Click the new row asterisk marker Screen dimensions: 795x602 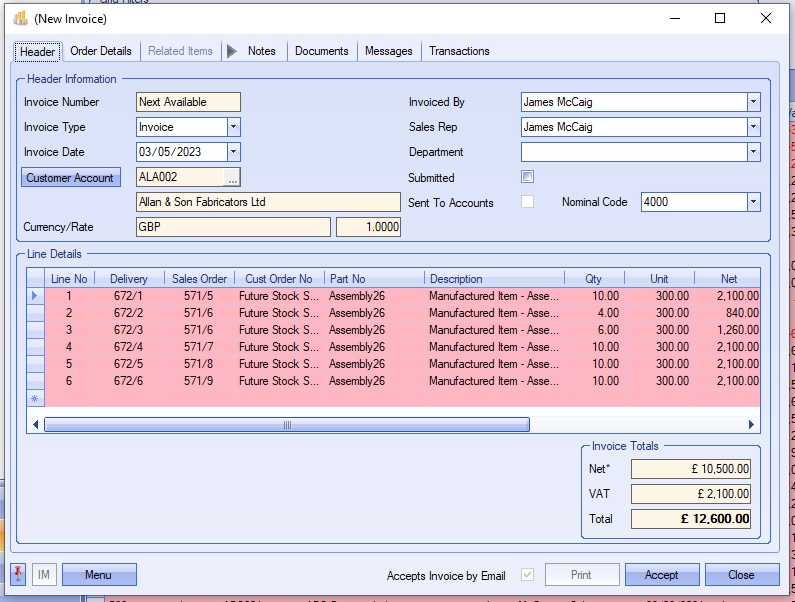pyautogui.click(x=35, y=398)
